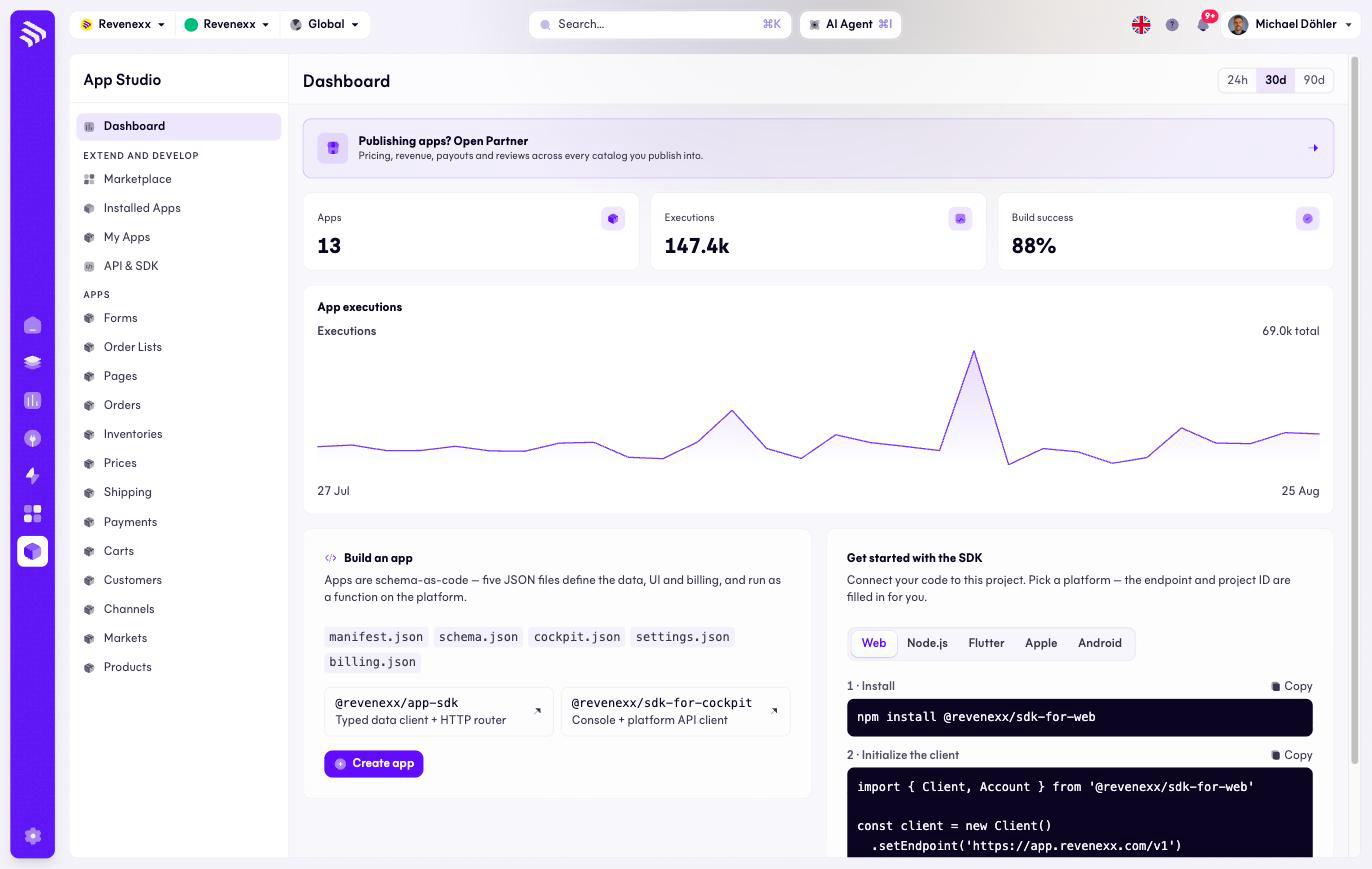Open the stacked layers icon in the rail
The image size is (1372, 869).
(x=32, y=363)
